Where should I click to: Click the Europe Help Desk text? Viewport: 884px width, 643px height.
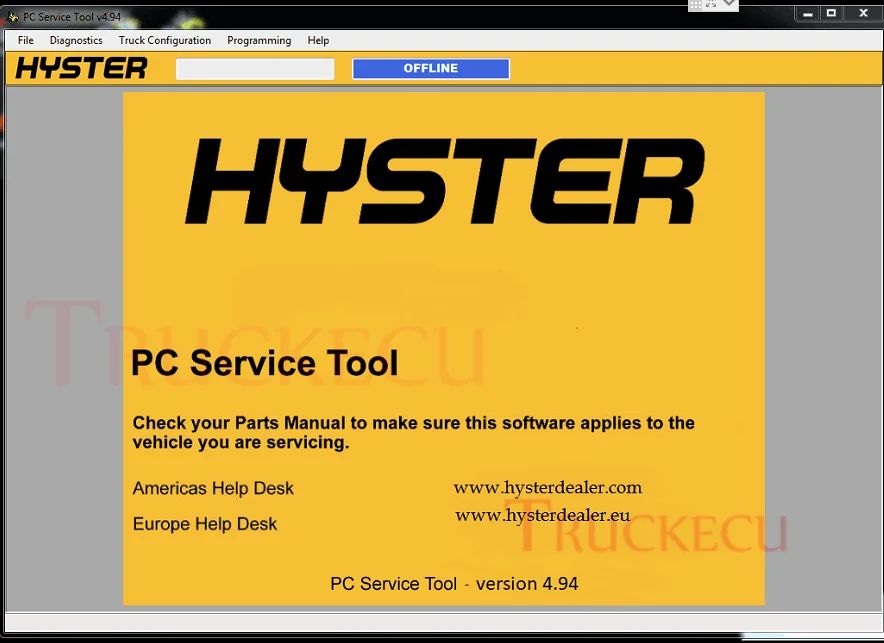pos(205,524)
